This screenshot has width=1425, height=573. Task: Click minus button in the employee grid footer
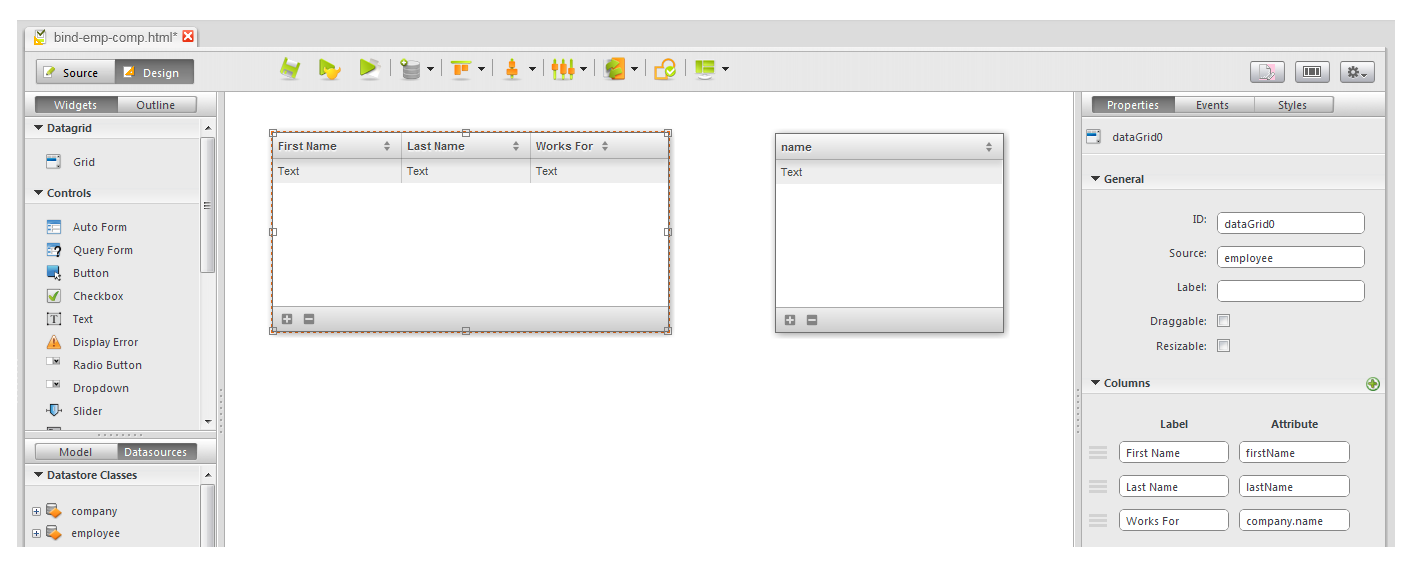click(x=309, y=319)
